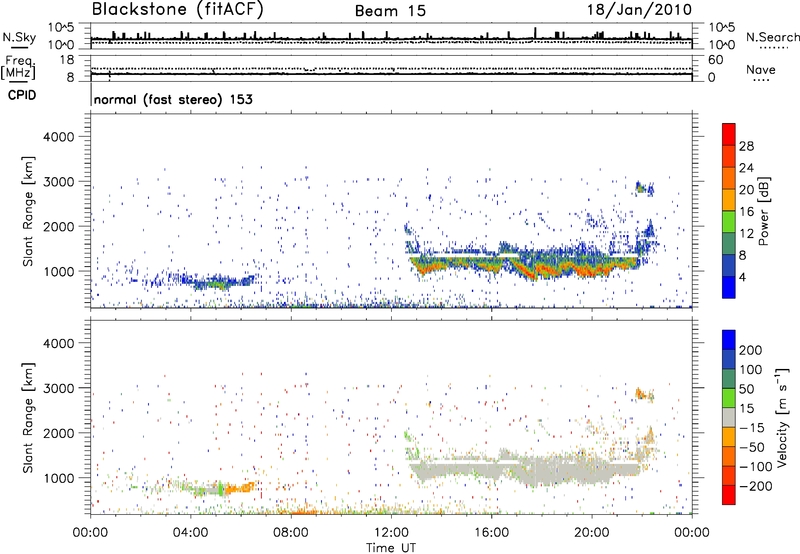Click the 'Nave' legend label
The height and width of the screenshot is (554, 800).
point(760,69)
